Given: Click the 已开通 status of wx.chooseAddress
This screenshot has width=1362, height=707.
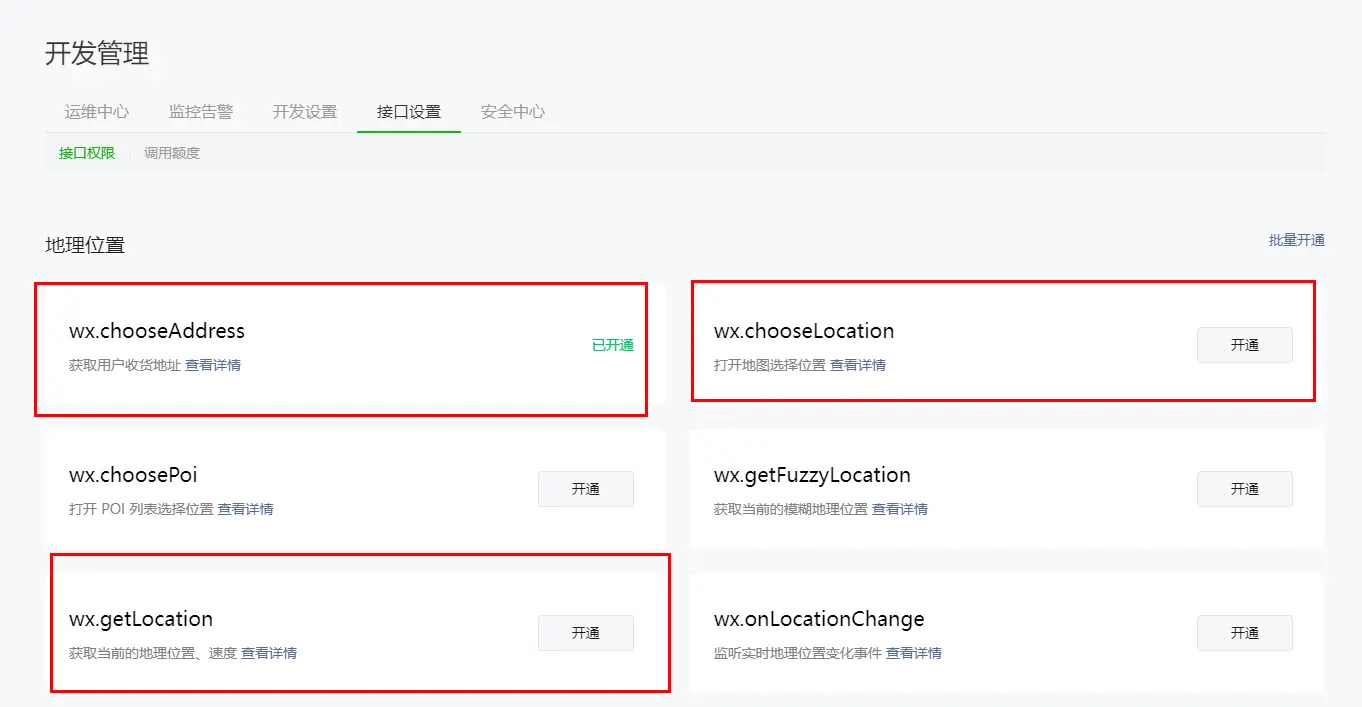Looking at the screenshot, I should coord(612,345).
